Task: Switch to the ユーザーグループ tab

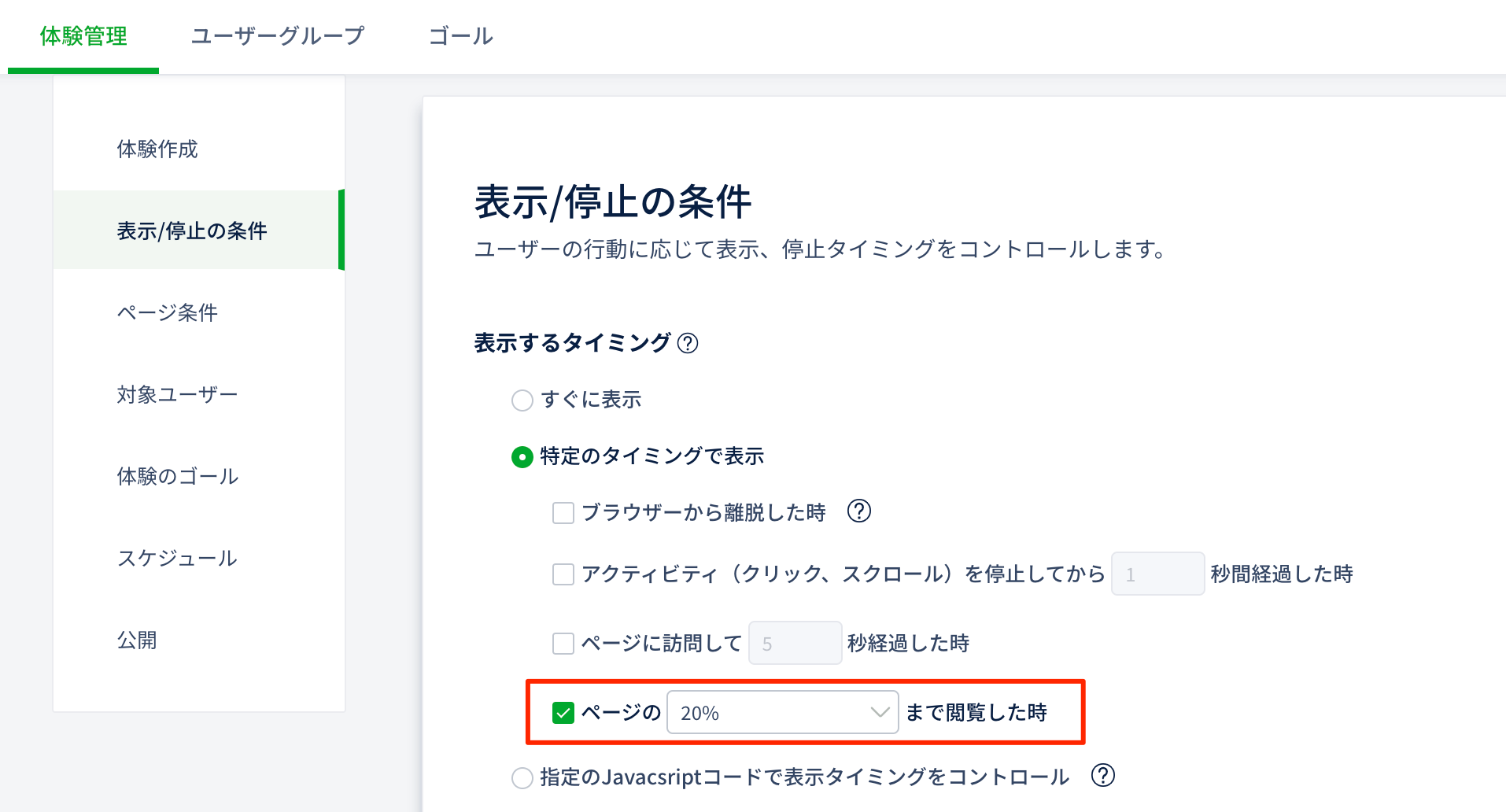Action: pyautogui.click(x=278, y=36)
